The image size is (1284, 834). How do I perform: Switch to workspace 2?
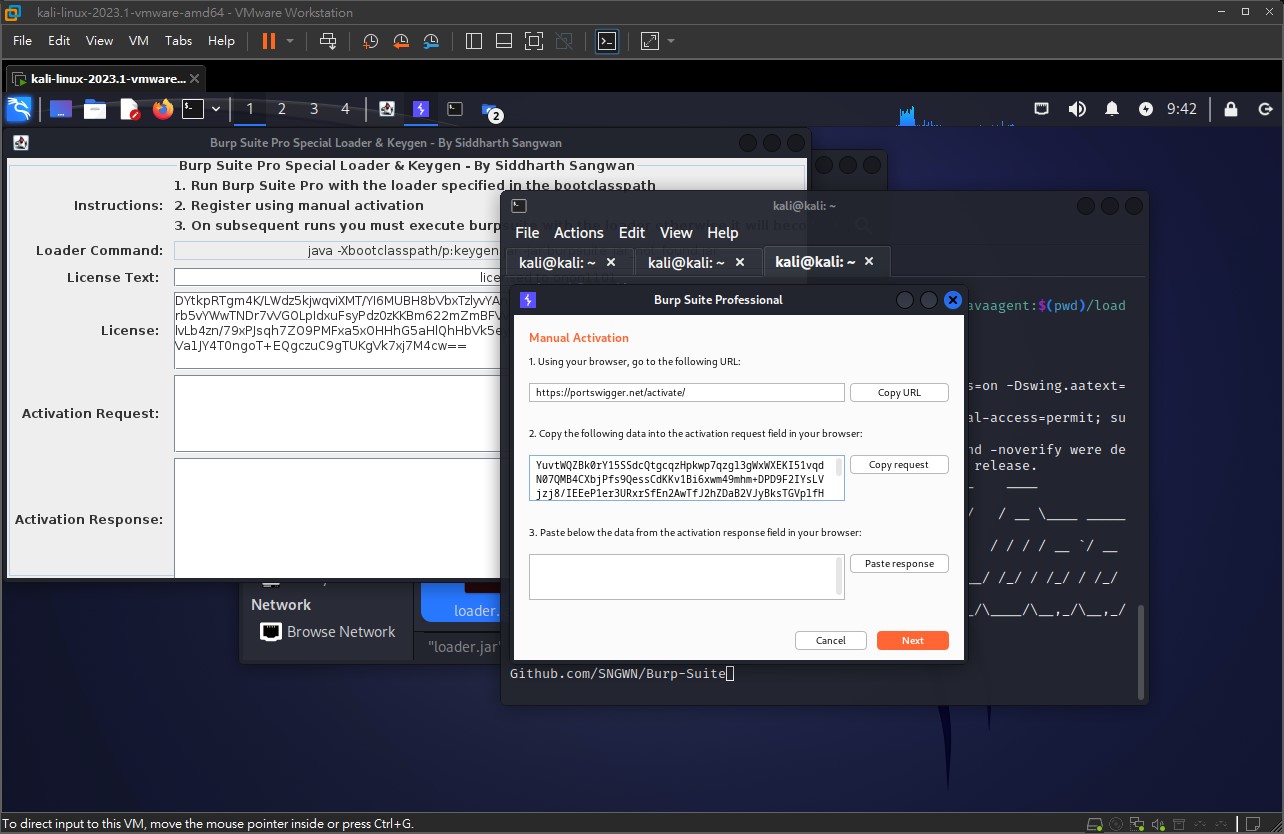coord(282,109)
